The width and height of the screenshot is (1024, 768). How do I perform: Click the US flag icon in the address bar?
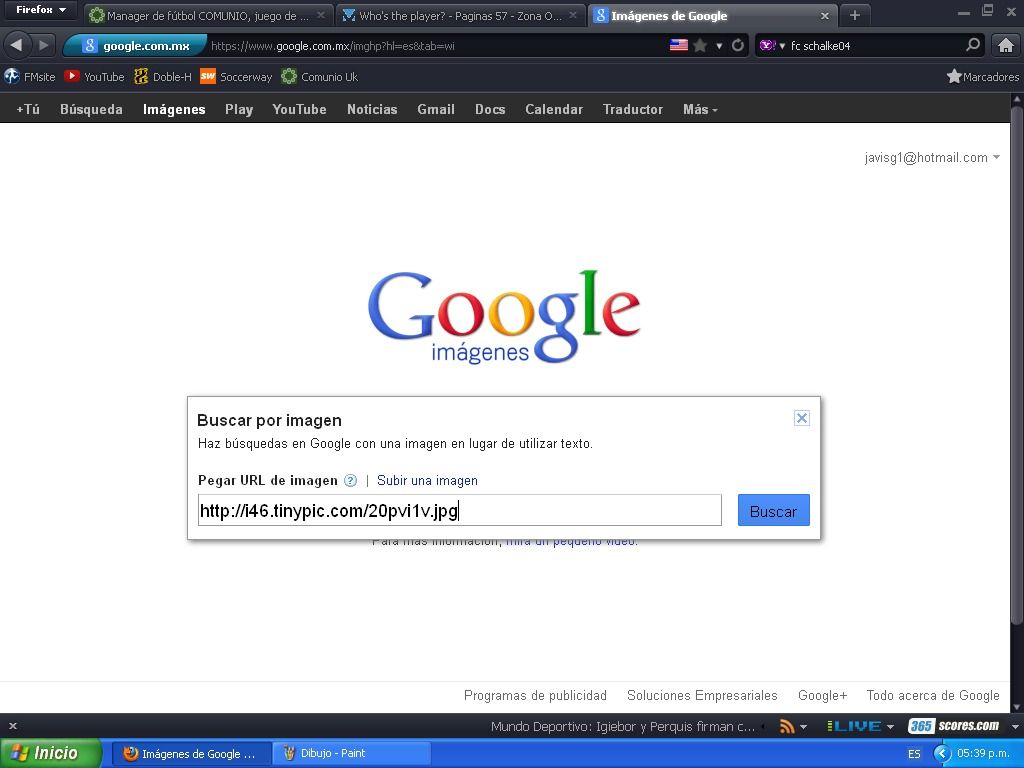pos(679,45)
